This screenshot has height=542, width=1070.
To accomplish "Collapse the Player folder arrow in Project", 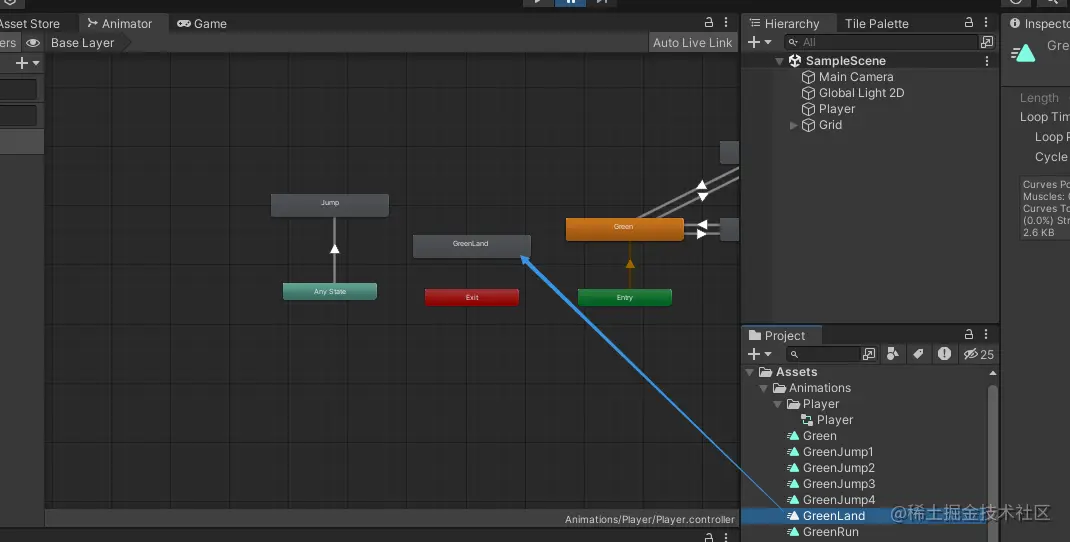I will (x=777, y=404).
